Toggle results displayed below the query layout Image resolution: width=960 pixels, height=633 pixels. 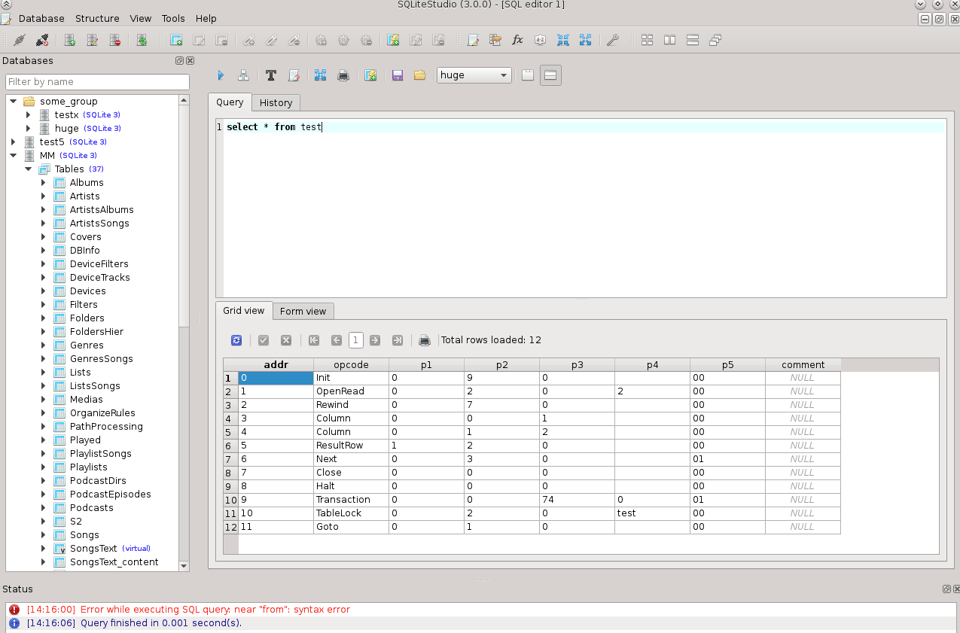coord(550,75)
